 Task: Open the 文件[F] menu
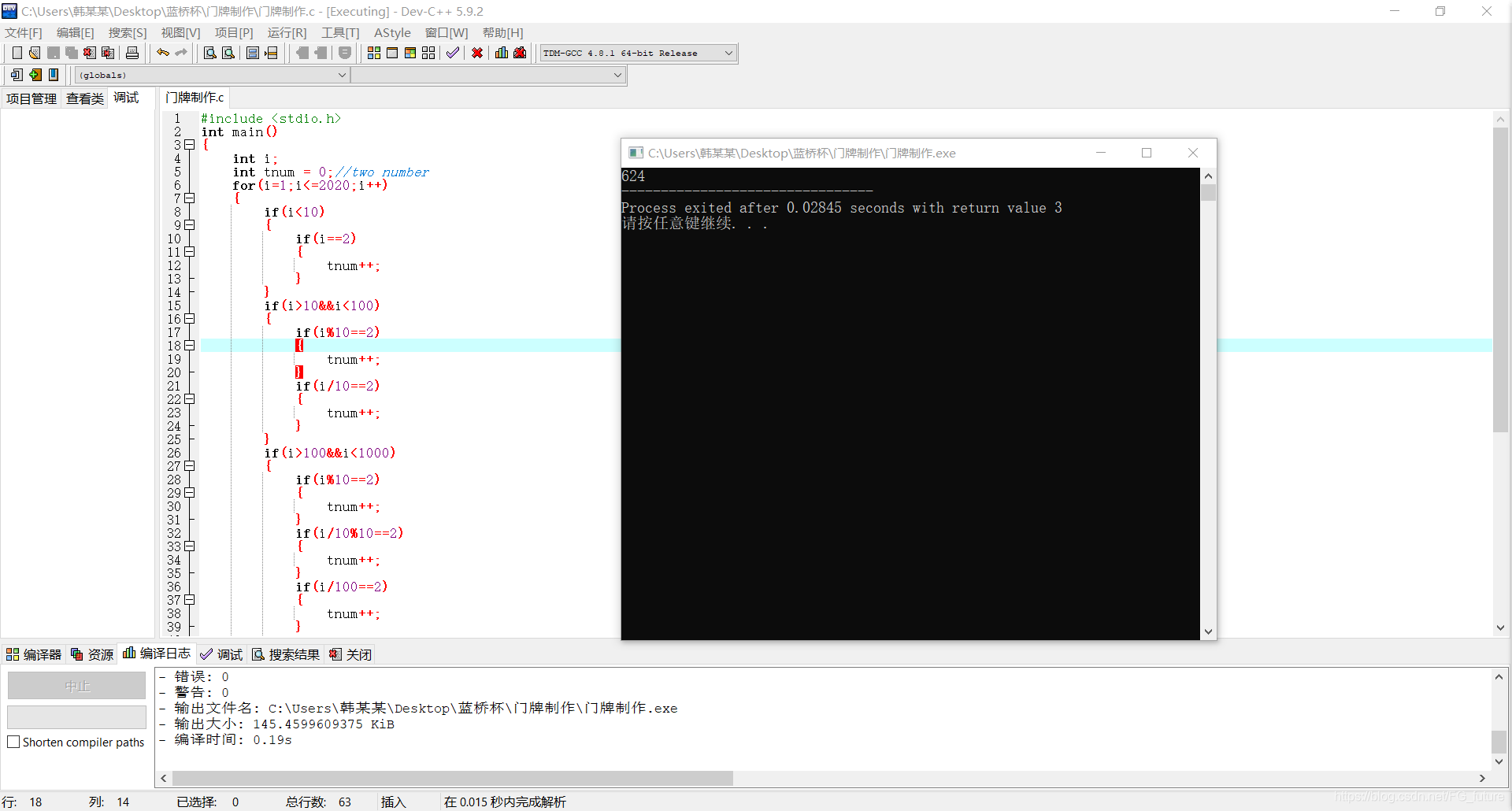click(x=24, y=32)
